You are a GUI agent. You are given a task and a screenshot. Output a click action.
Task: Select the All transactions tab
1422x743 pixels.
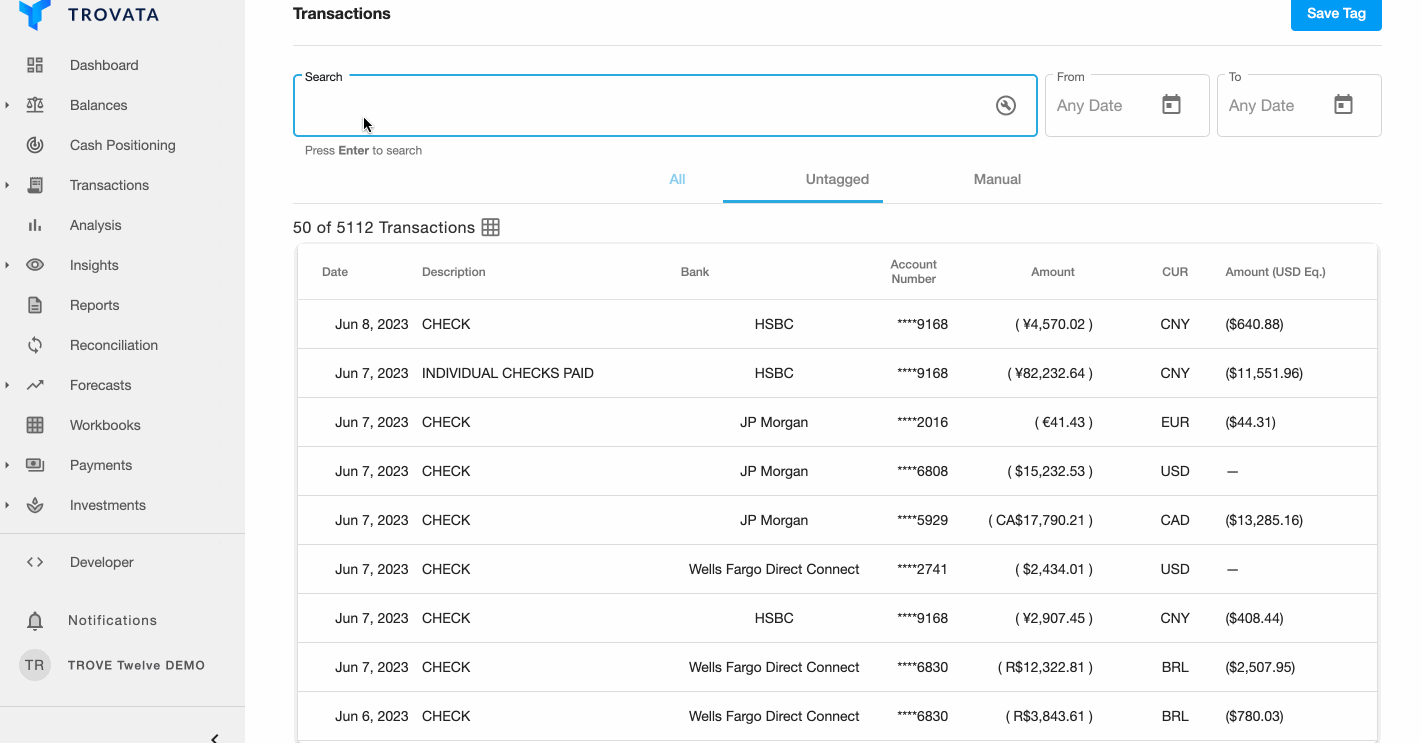pyautogui.click(x=677, y=179)
